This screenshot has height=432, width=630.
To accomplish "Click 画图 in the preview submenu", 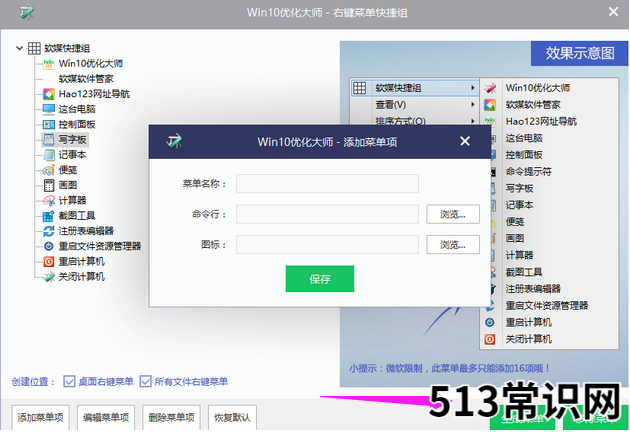I will [515, 239].
